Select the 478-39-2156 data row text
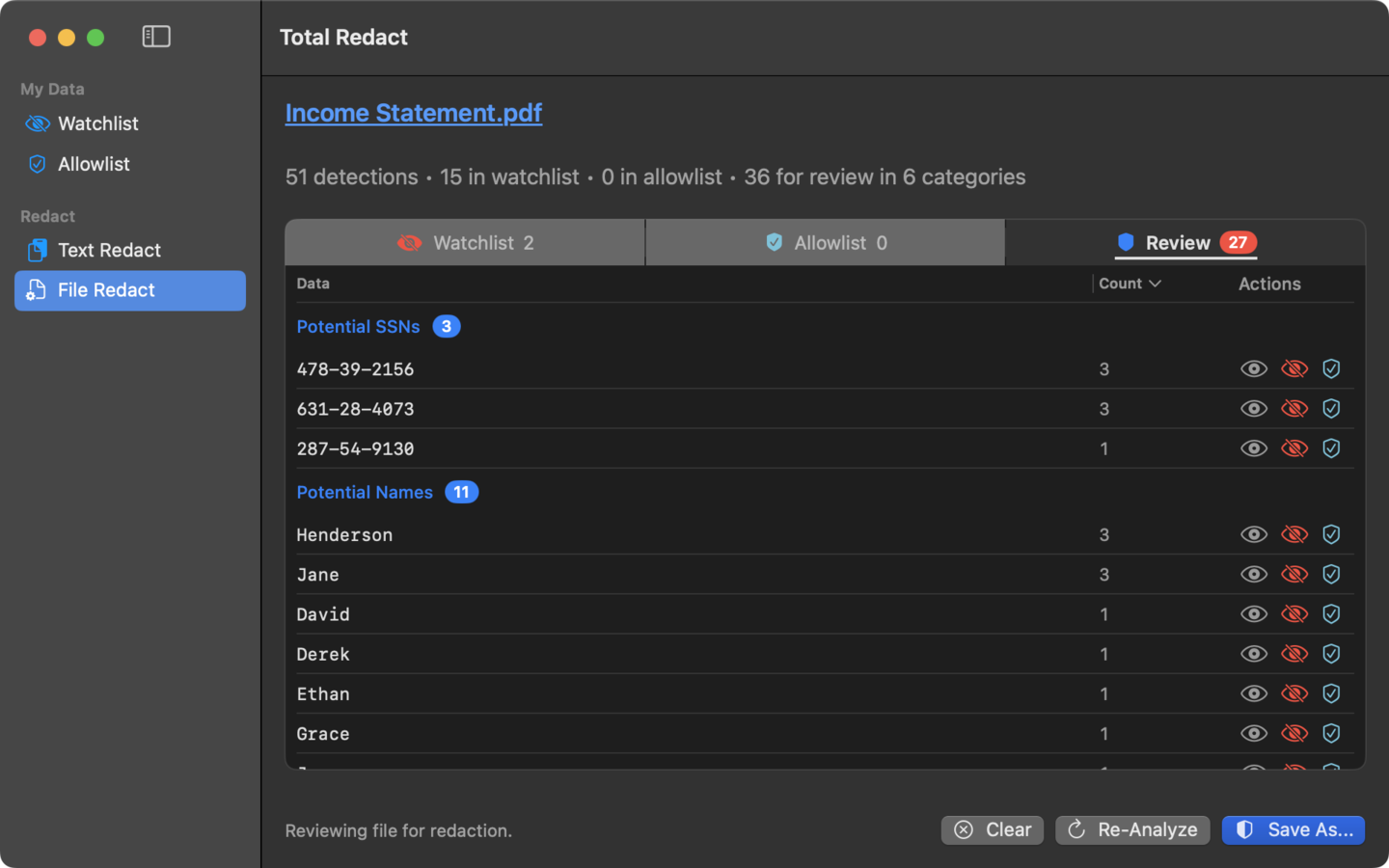 pos(355,369)
